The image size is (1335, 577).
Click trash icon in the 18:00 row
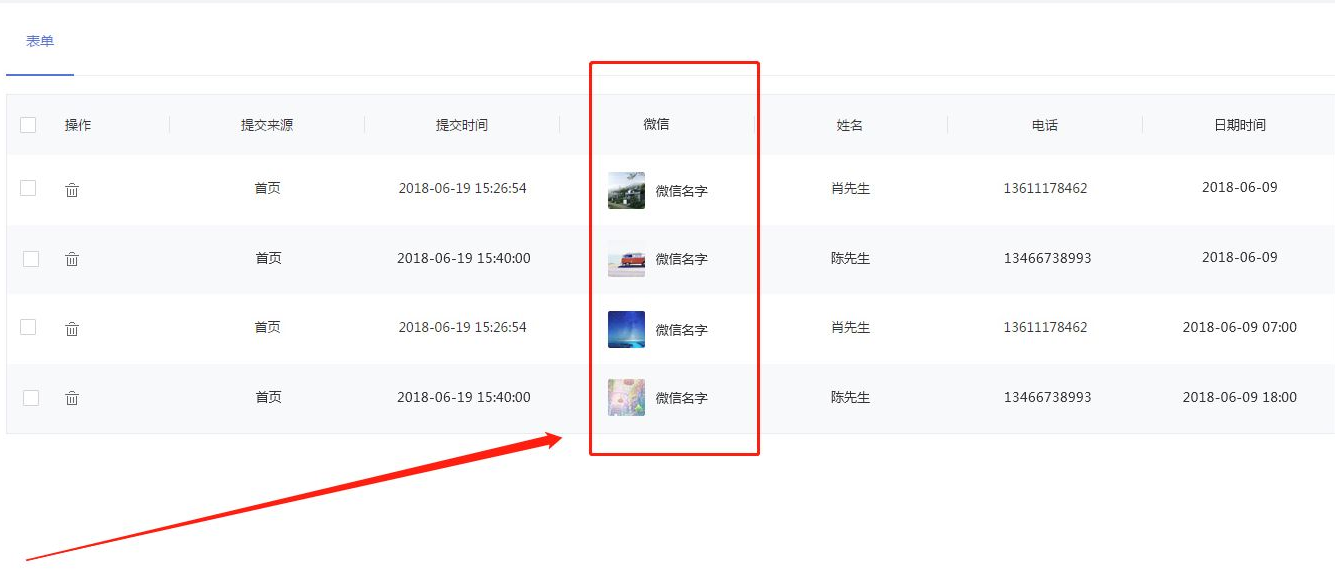[x=72, y=398]
